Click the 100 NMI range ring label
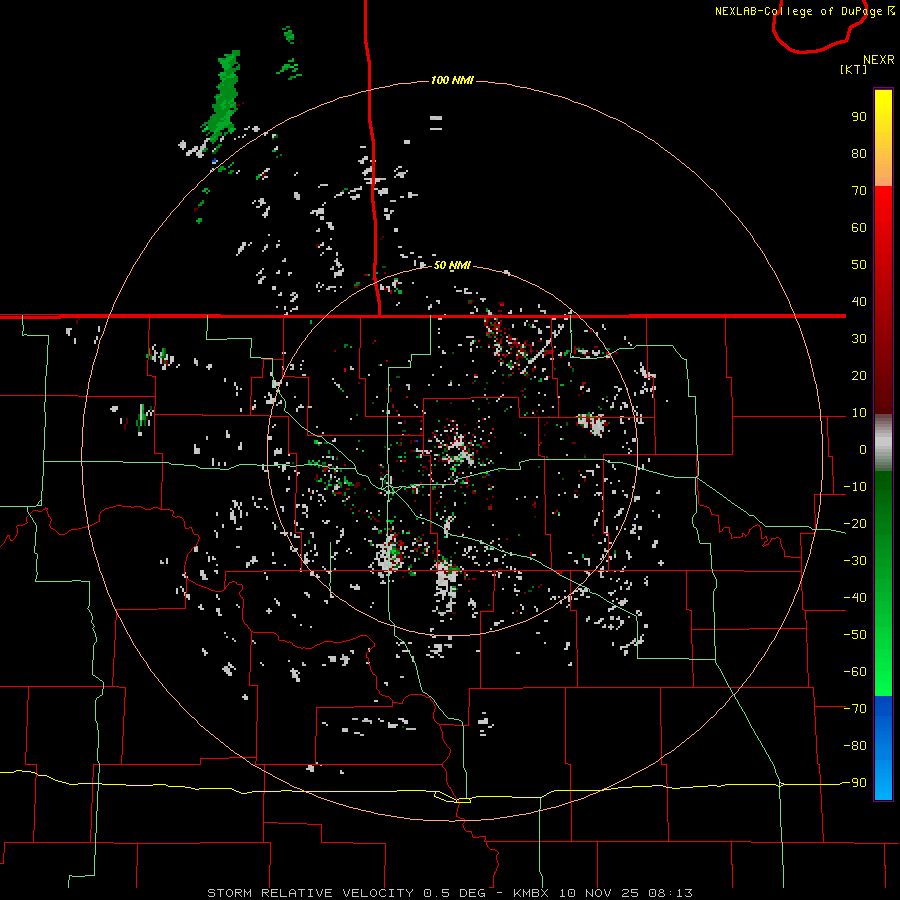 (x=452, y=80)
